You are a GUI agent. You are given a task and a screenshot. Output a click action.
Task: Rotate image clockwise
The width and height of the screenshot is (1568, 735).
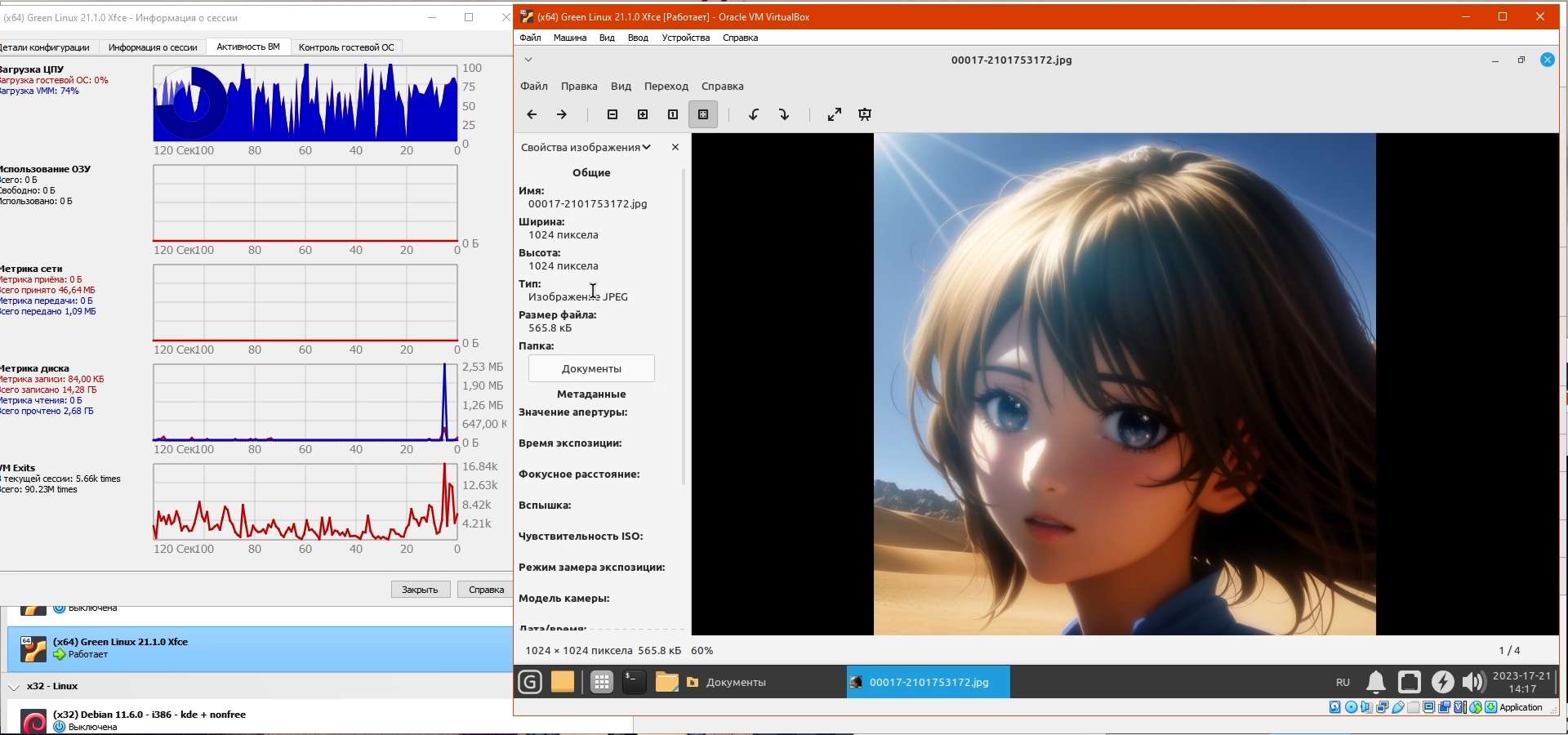coord(784,114)
